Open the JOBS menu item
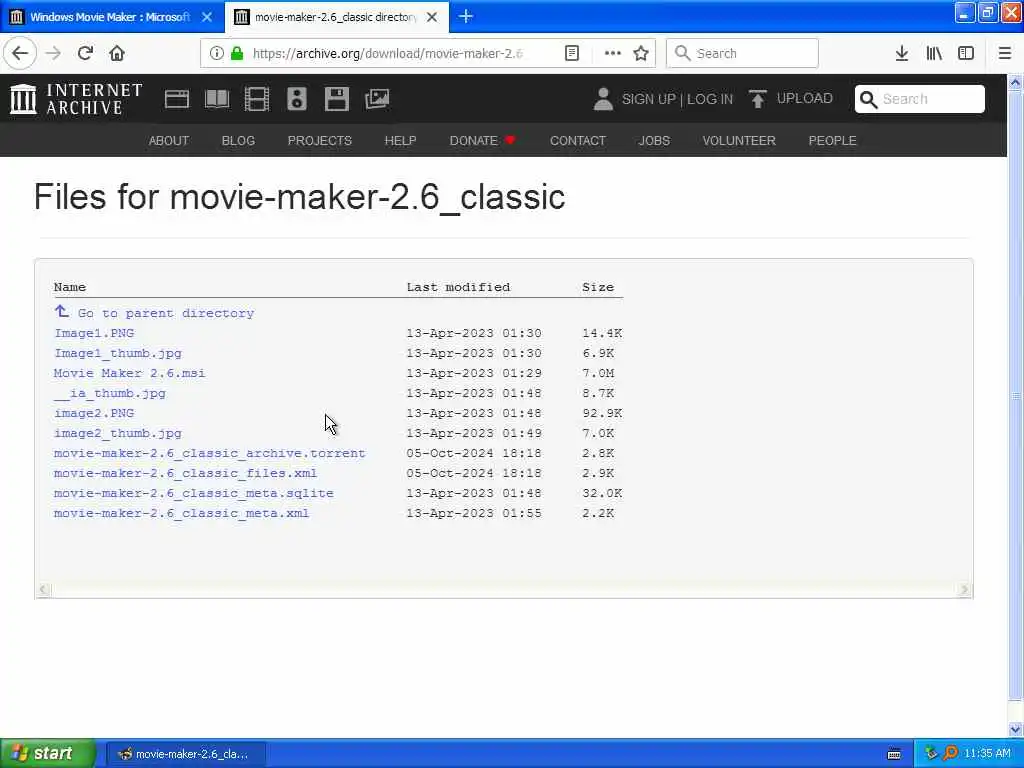 [654, 140]
